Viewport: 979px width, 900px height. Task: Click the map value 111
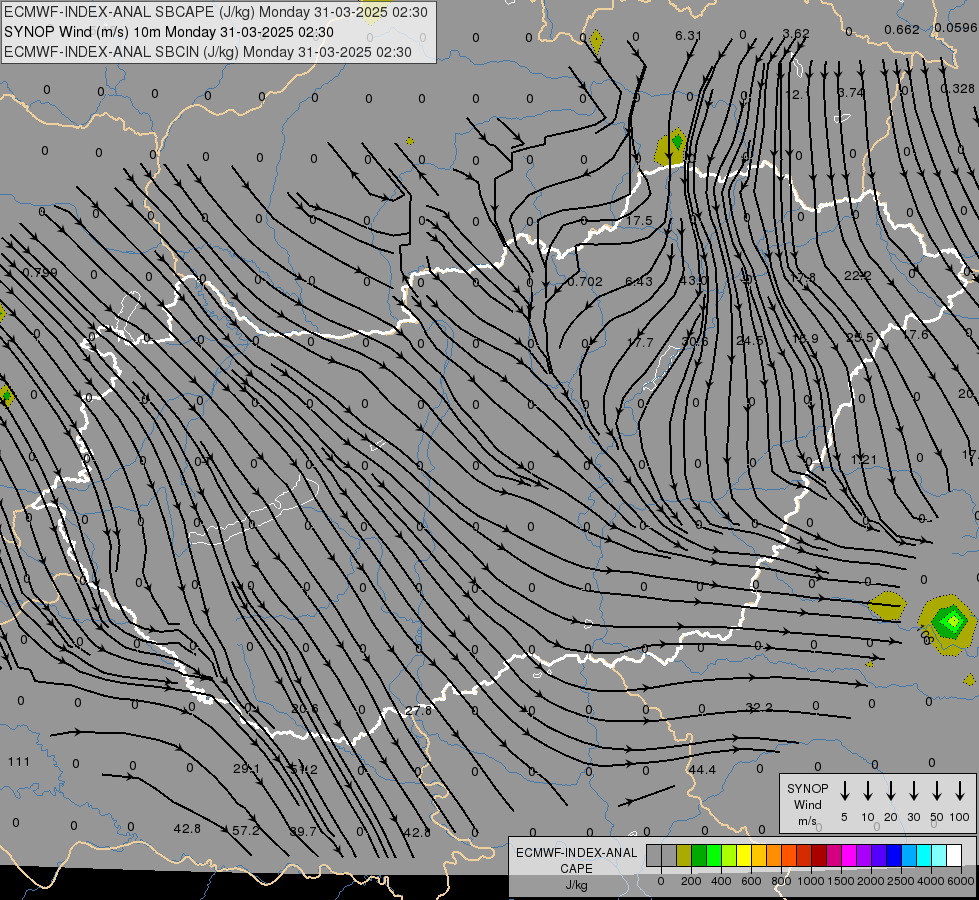[19, 761]
